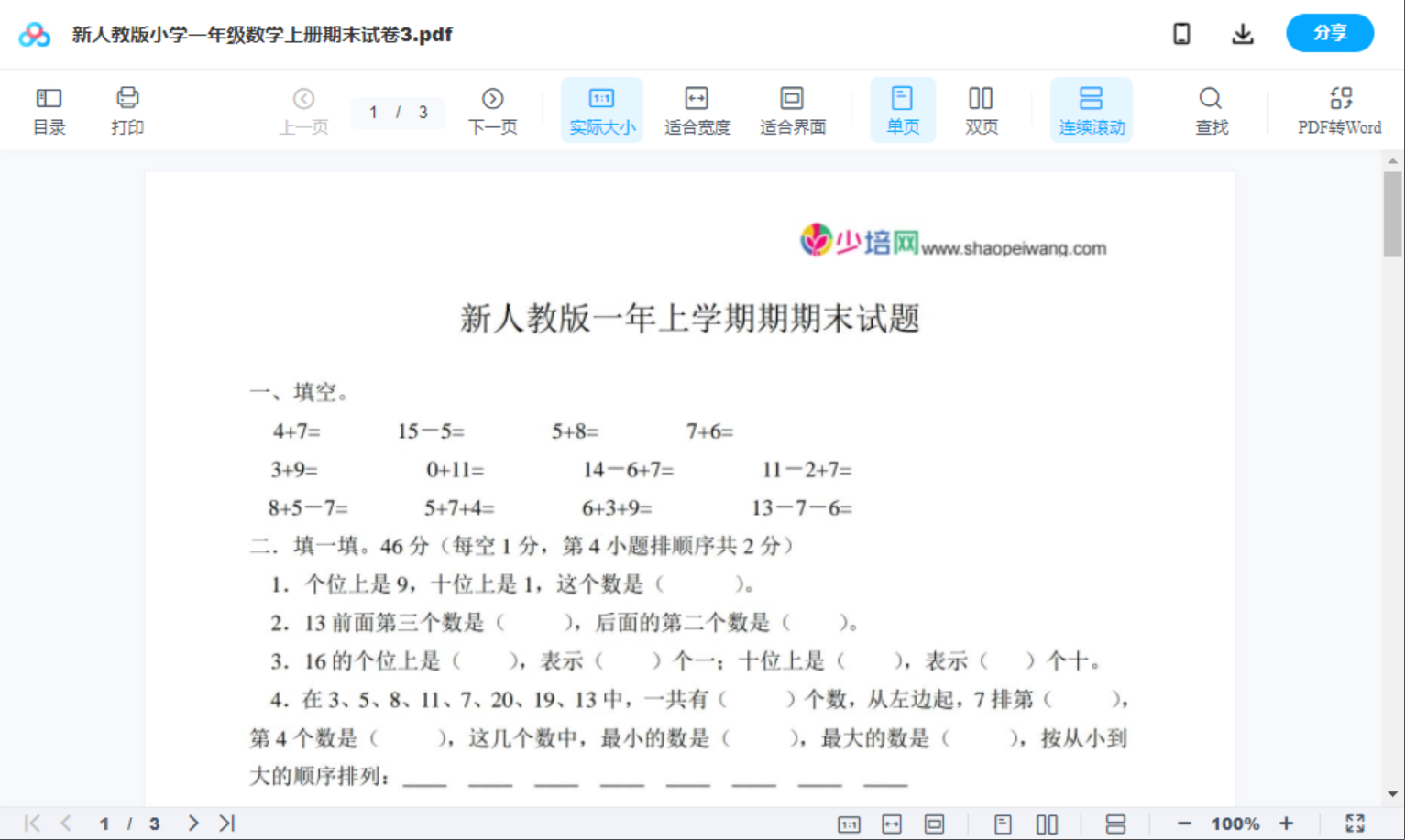The height and width of the screenshot is (840, 1405).
Task: Toggle 连续滚动 continuous scrolling mode
Action: (x=1092, y=109)
